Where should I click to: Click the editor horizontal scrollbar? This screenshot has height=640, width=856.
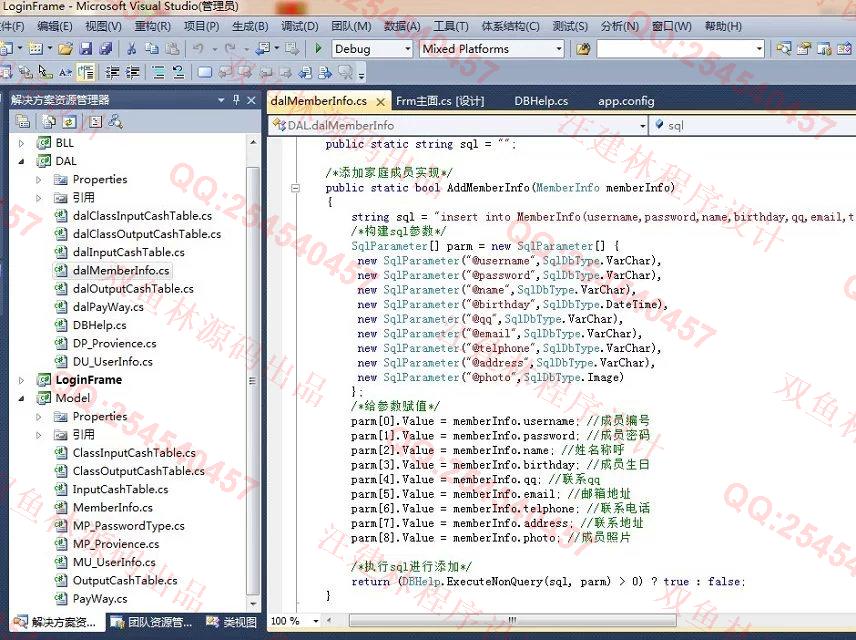click(x=512, y=621)
